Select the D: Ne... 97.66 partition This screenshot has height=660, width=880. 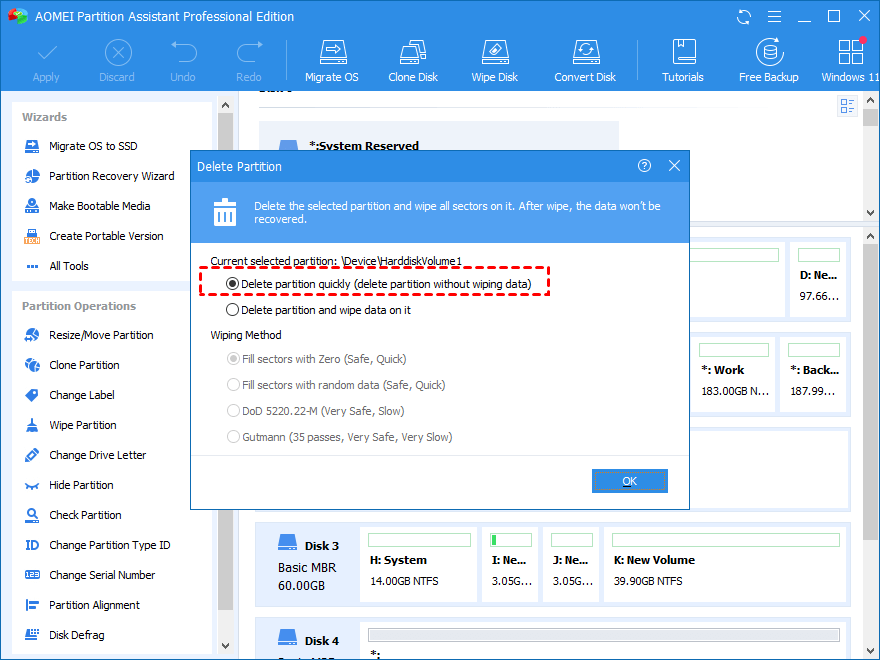(x=819, y=279)
